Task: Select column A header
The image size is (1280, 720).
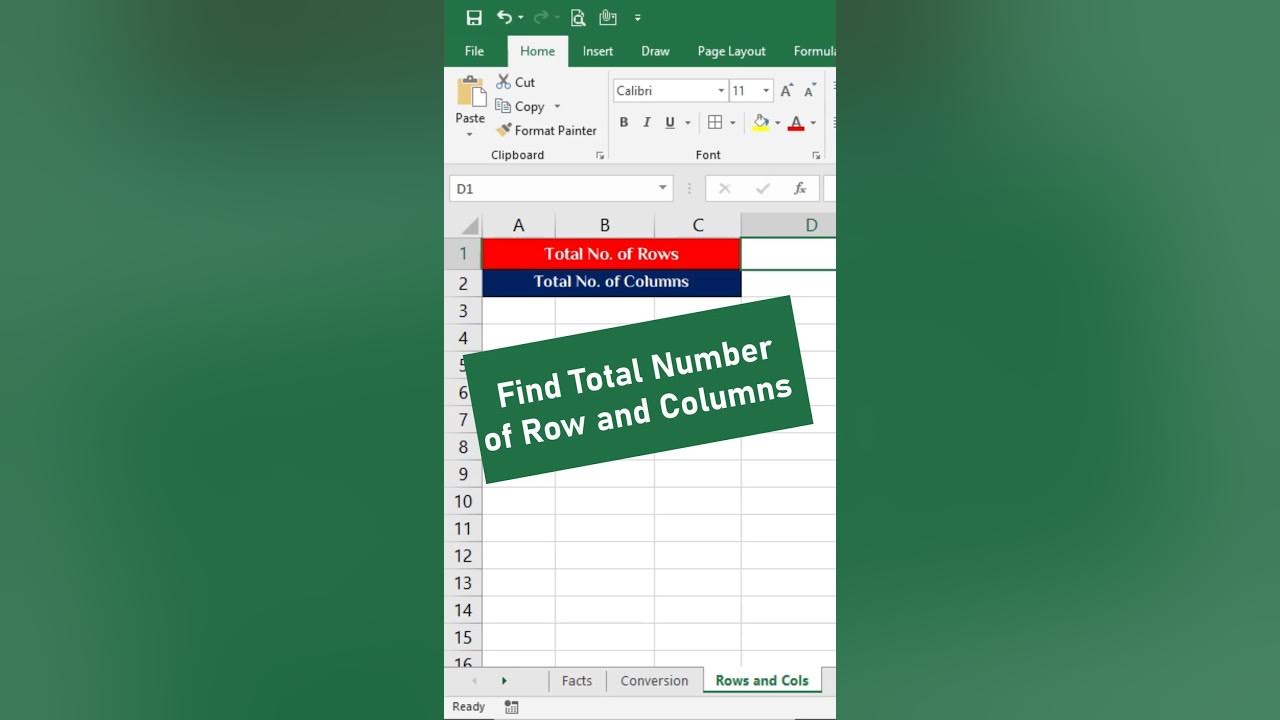Action: point(519,226)
